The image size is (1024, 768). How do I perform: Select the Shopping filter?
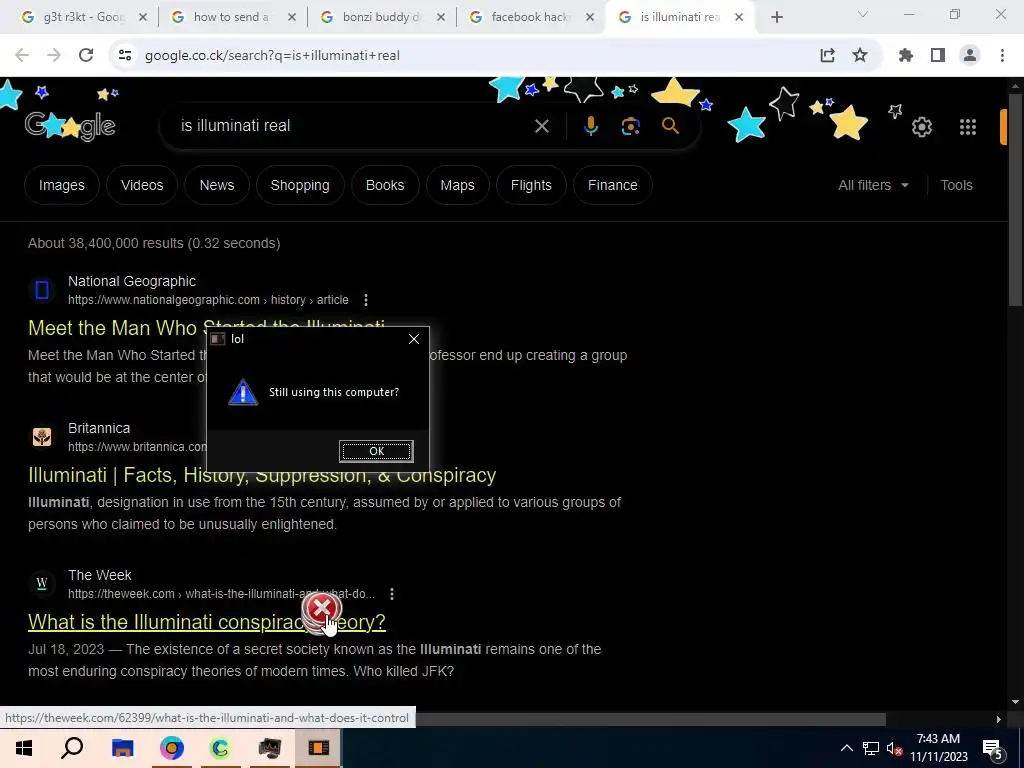tap(300, 185)
